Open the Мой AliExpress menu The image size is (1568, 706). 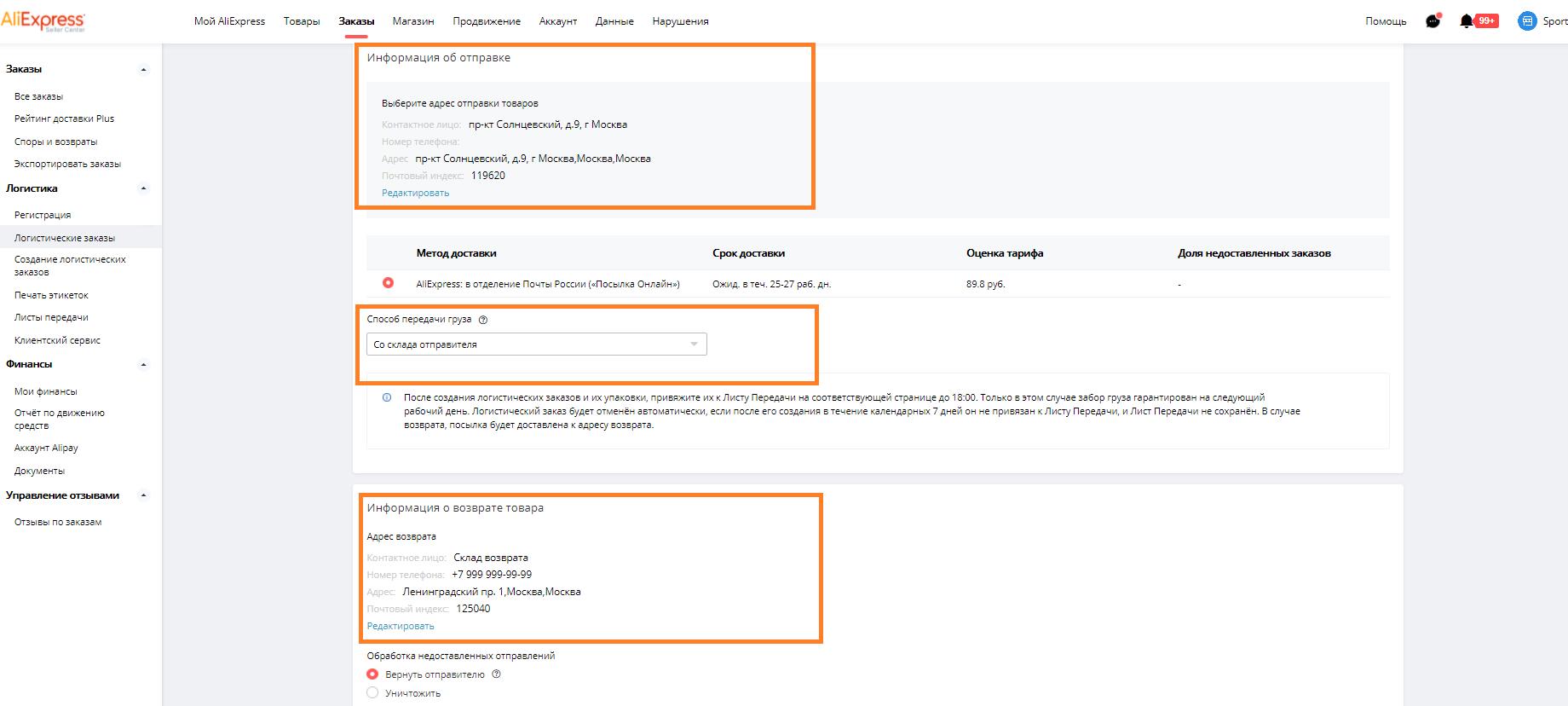229,21
